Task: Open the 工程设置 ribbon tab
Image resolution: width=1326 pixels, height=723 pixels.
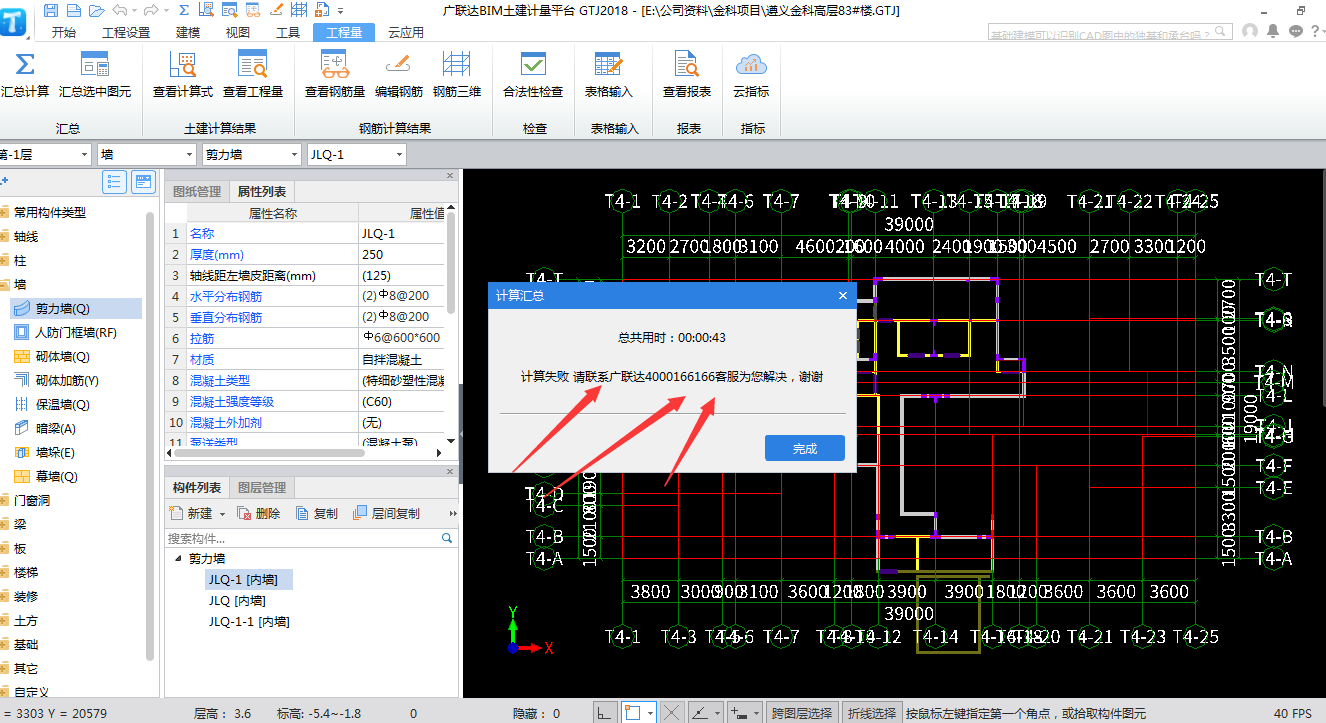Action: [x=126, y=32]
